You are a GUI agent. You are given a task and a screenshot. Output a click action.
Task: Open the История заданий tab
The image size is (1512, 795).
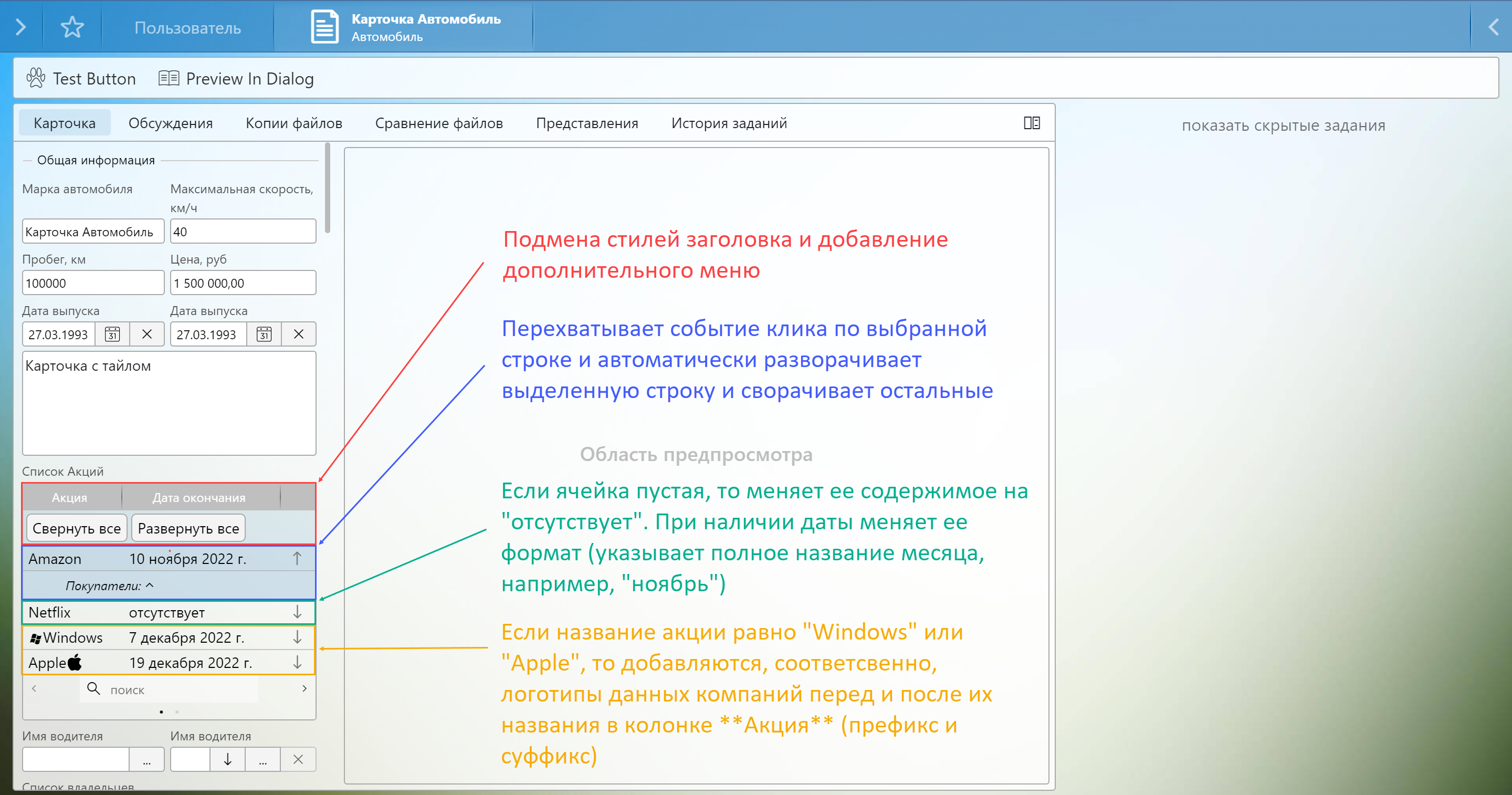[728, 123]
